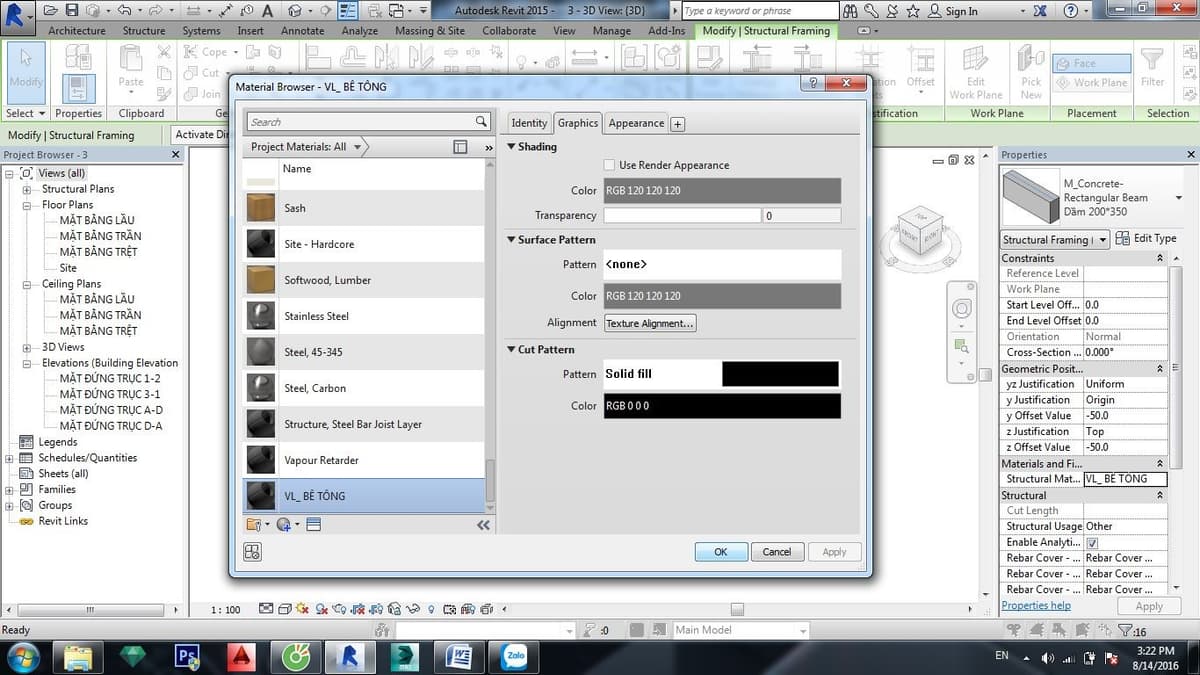Click the Cut Pattern color RGB 0 0 0 swatch

(722, 406)
